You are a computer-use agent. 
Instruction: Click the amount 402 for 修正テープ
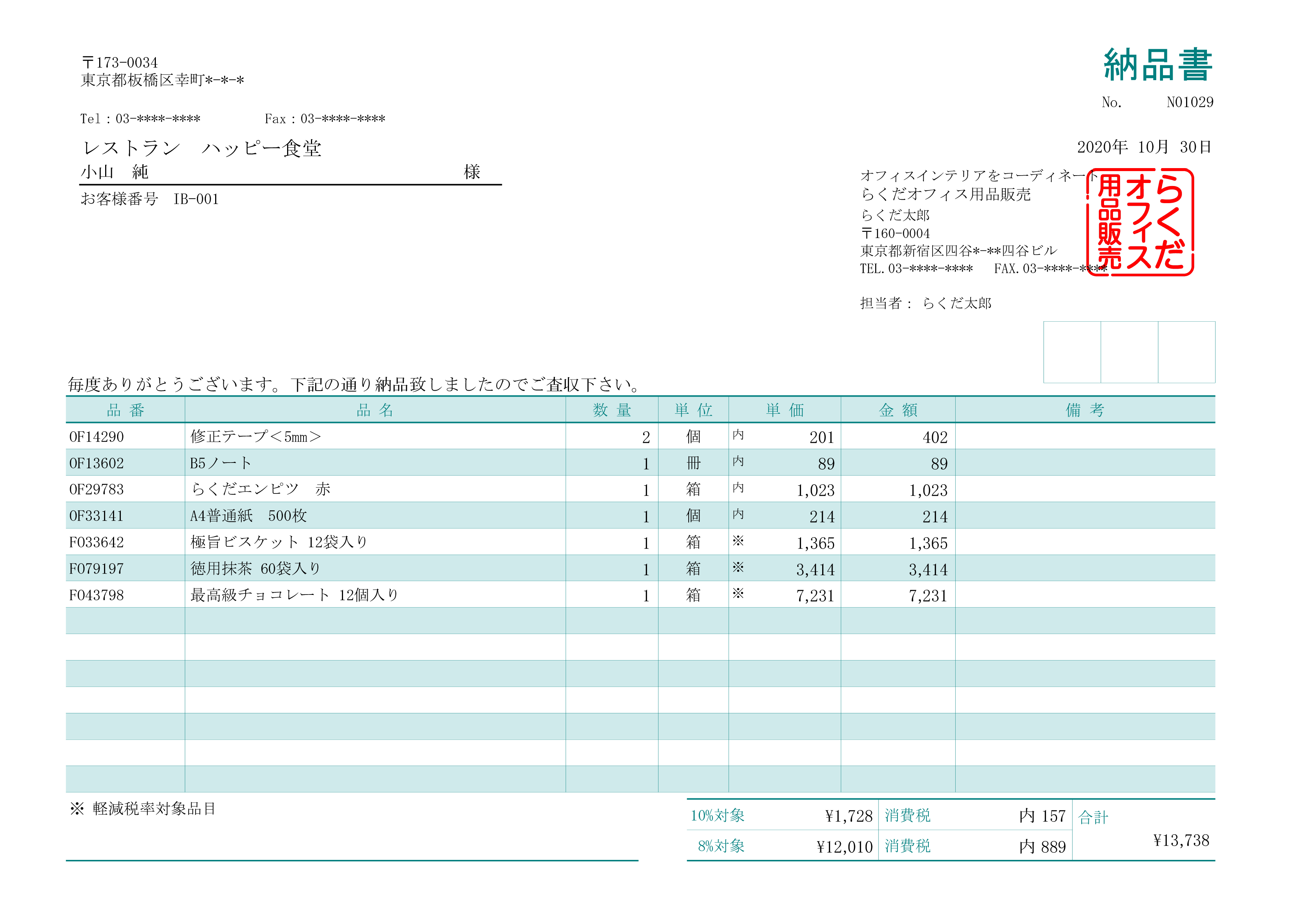[x=935, y=438]
